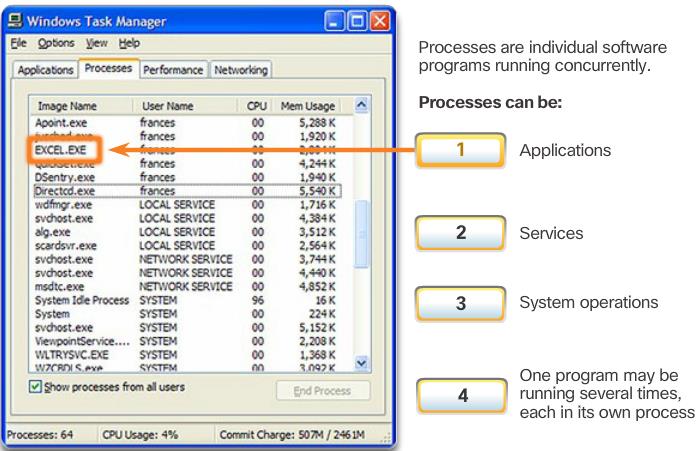Click the Task Manager title bar icon
The image size is (700, 451).
coord(15,21)
